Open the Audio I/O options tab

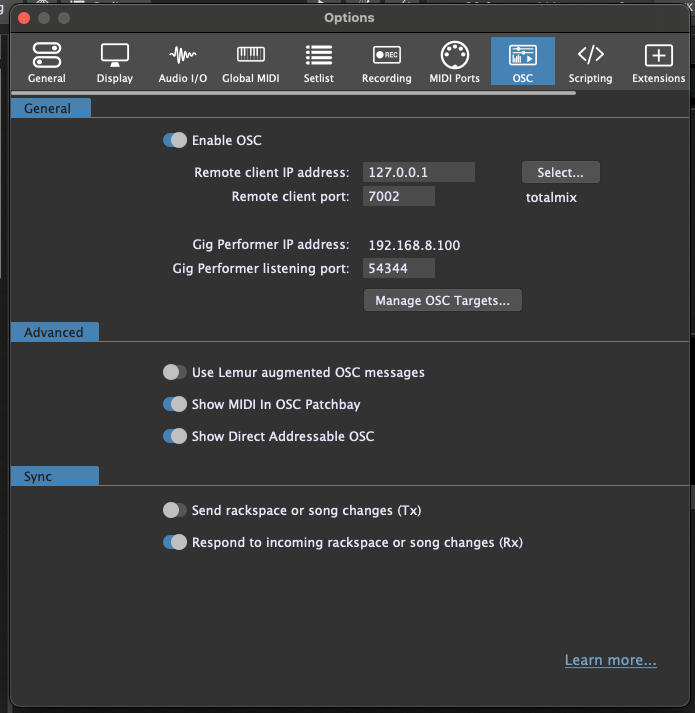coord(183,62)
